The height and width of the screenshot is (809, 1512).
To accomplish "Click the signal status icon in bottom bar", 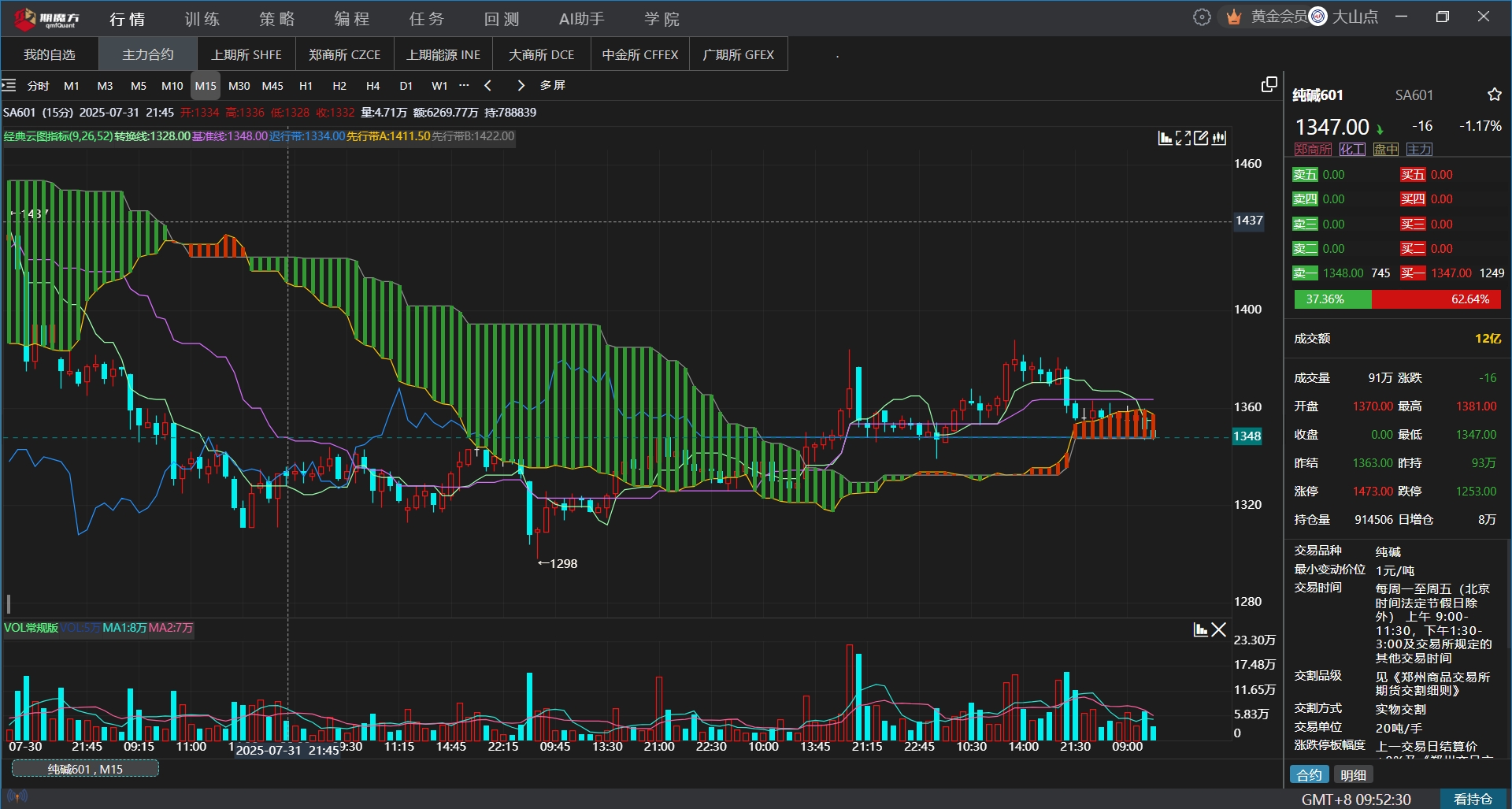I will click(x=17, y=797).
